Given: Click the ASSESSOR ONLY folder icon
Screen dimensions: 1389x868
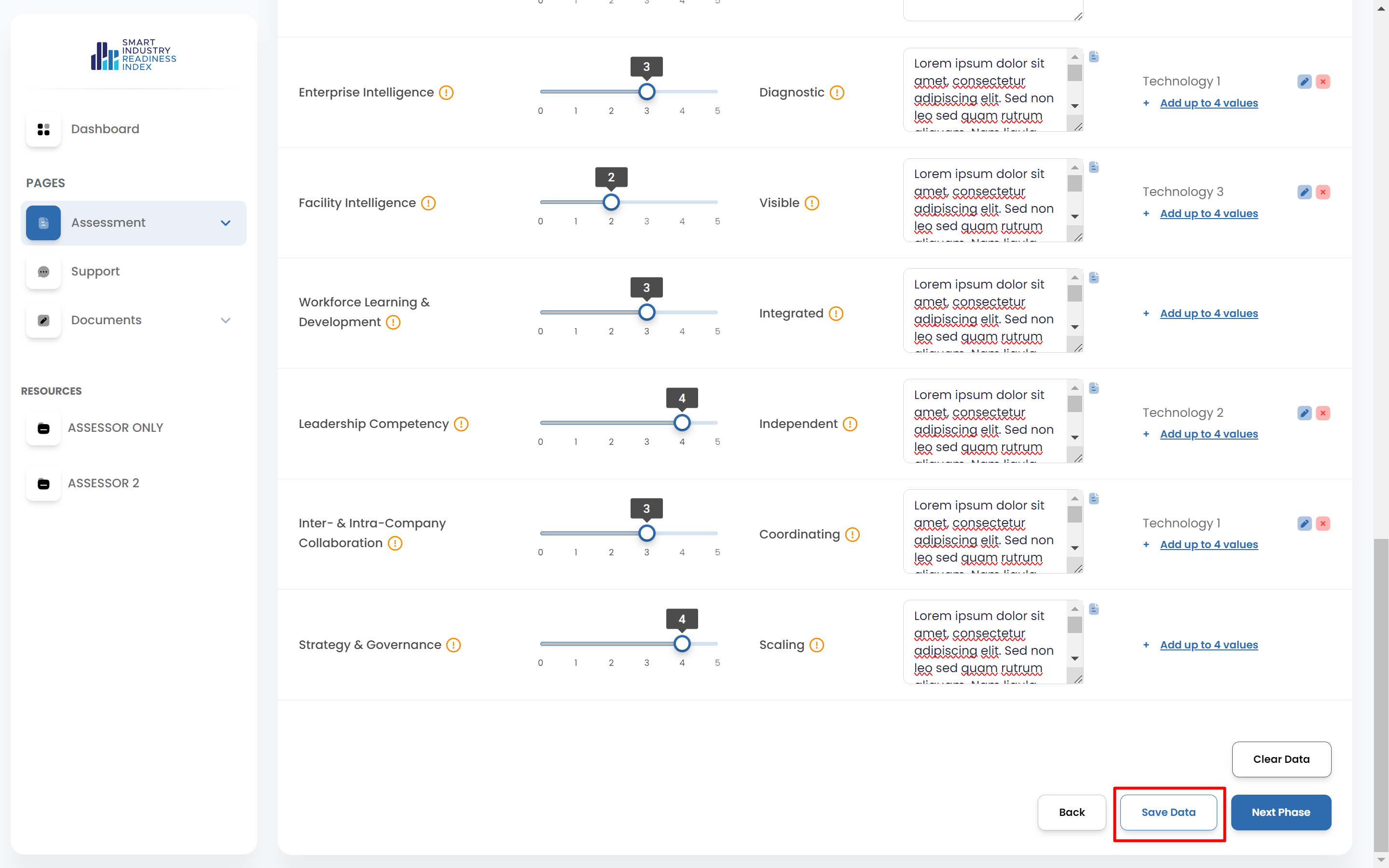Looking at the screenshot, I should [43, 428].
